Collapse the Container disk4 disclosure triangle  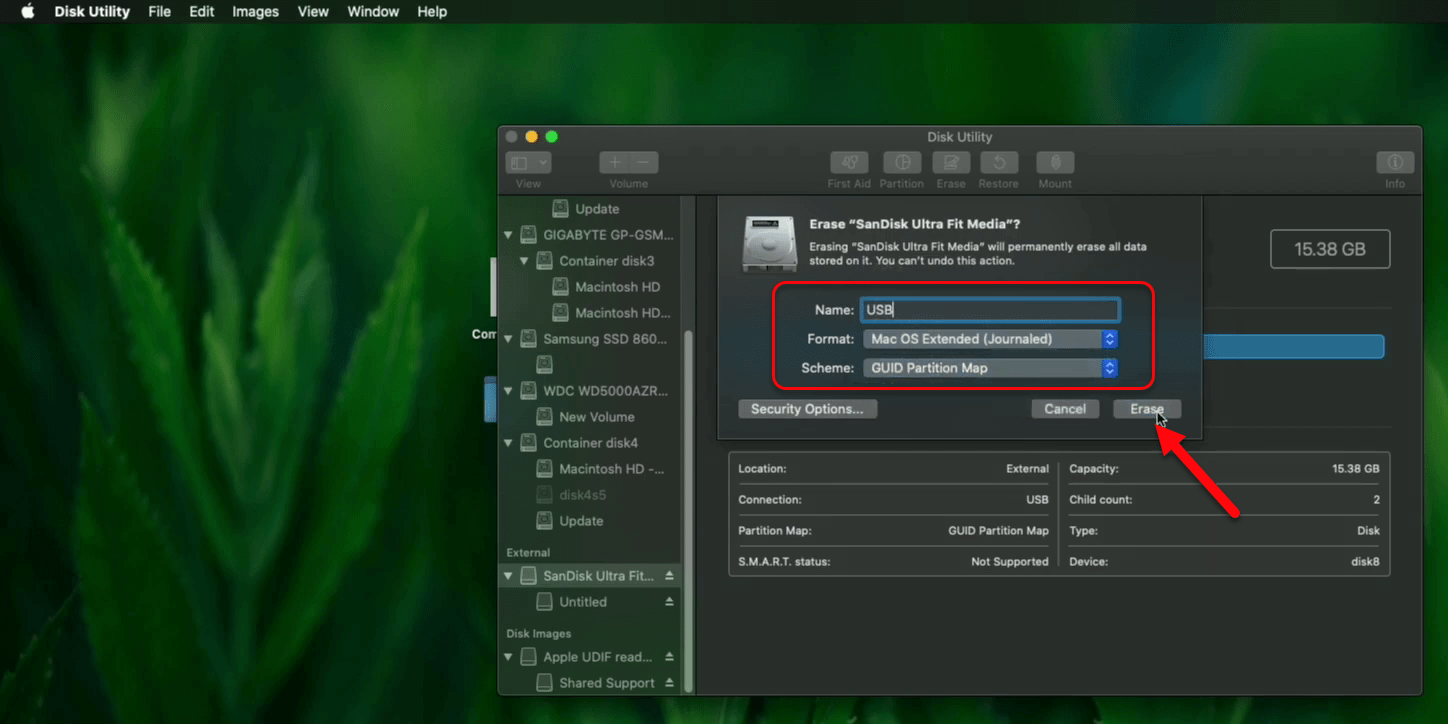tap(508, 443)
